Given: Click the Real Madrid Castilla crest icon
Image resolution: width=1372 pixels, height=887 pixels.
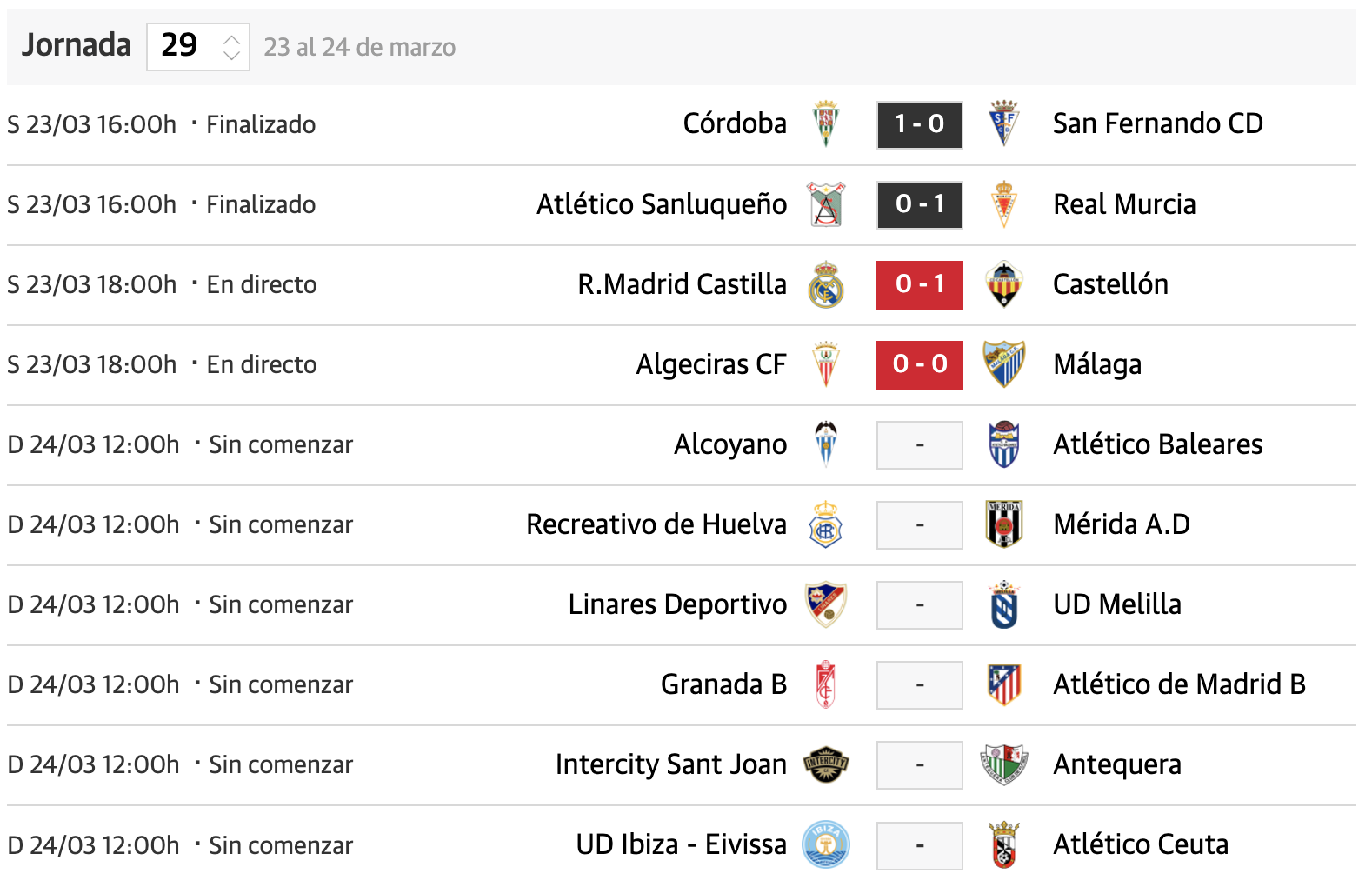Looking at the screenshot, I should pos(826,285).
